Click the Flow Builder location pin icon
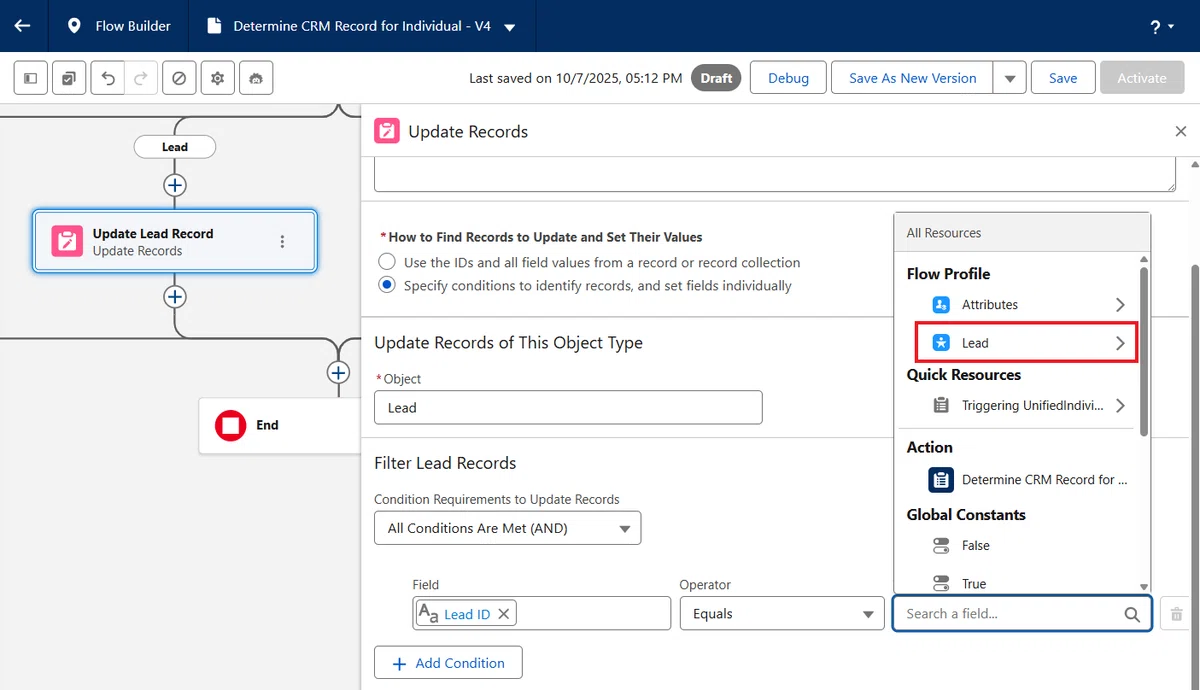 (x=74, y=26)
